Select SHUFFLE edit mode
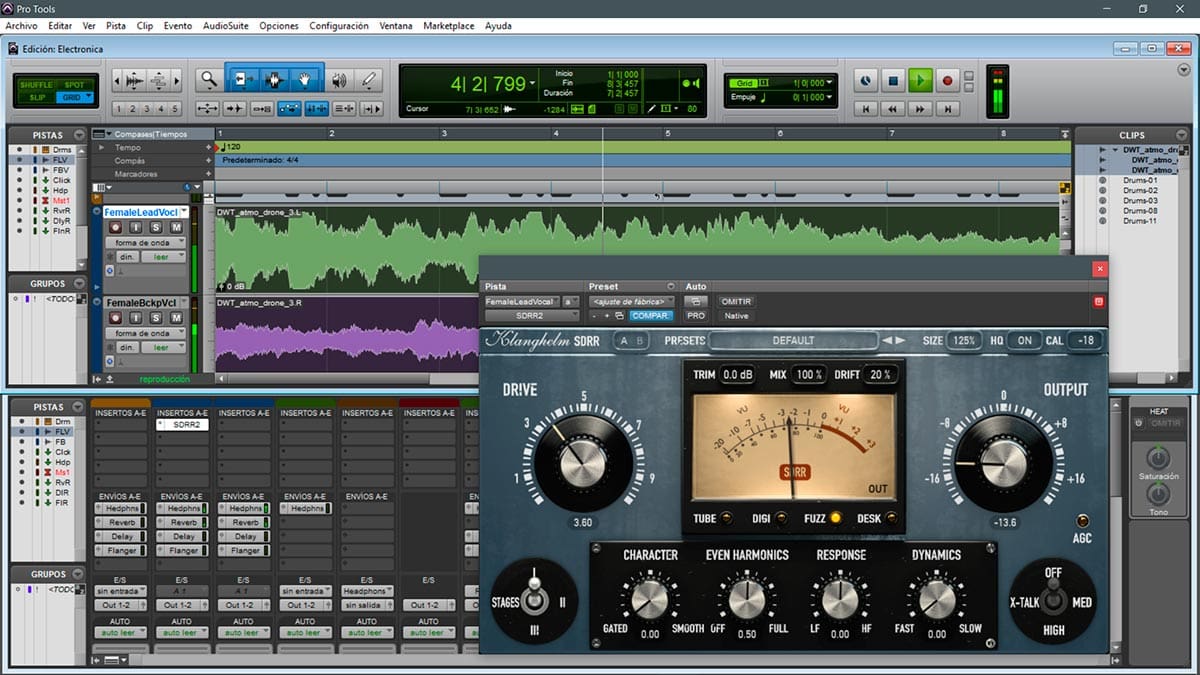The height and width of the screenshot is (675, 1200). click(38, 85)
